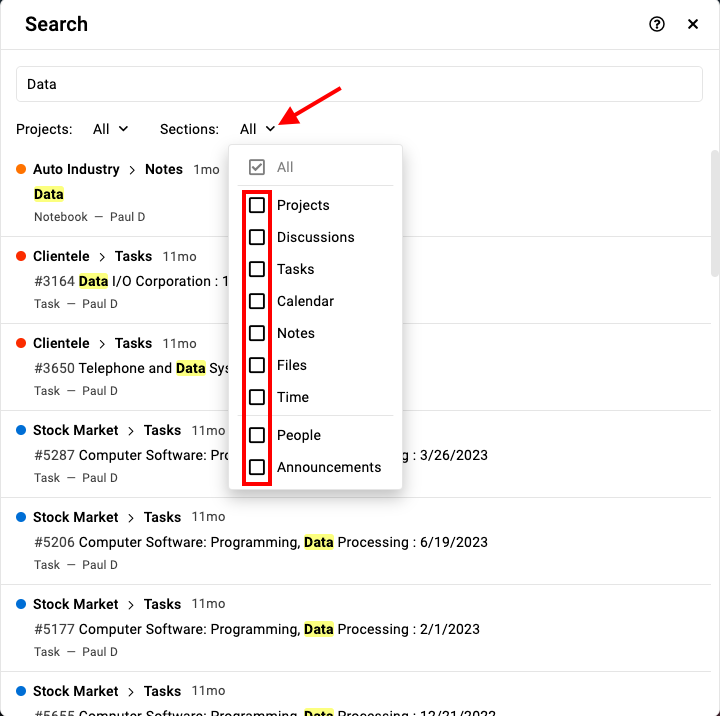Click the Sections: filter label
The height and width of the screenshot is (716, 720).
(189, 129)
